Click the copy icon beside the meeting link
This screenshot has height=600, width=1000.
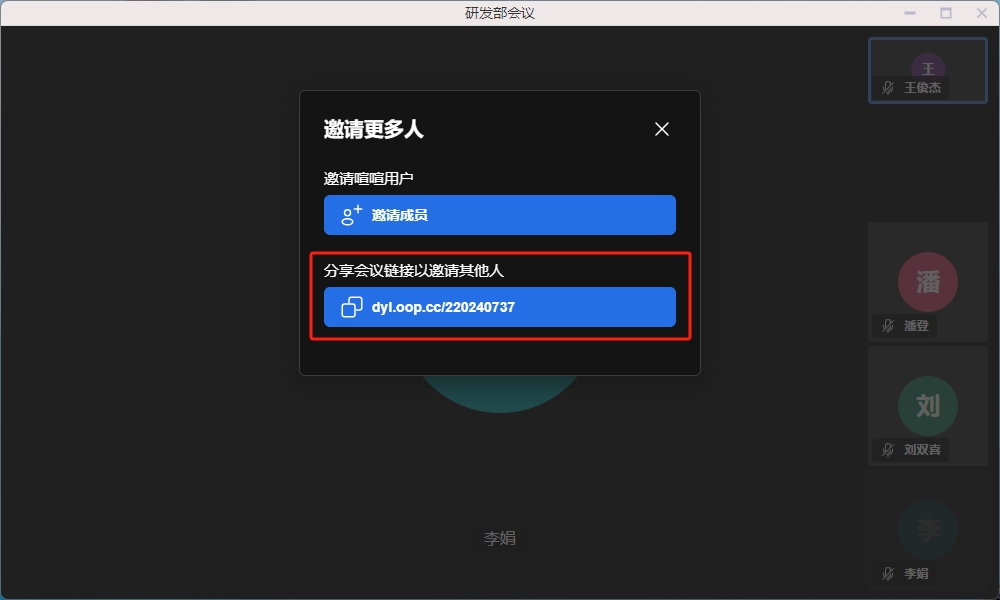pos(352,307)
